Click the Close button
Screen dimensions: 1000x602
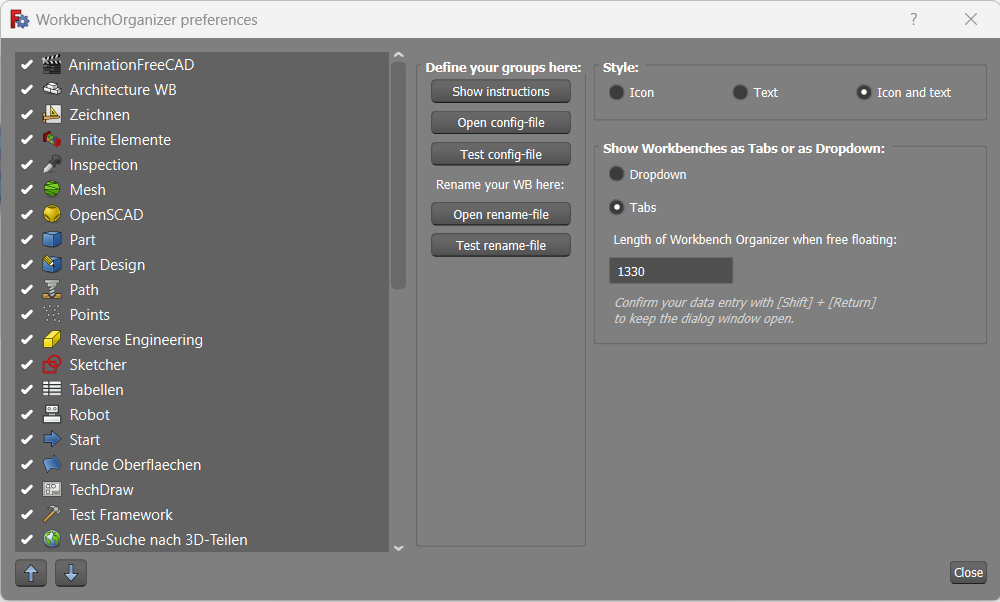pos(968,573)
